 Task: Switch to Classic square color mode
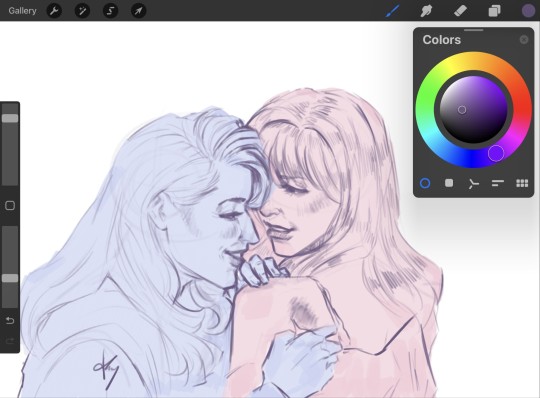pyautogui.click(x=449, y=183)
